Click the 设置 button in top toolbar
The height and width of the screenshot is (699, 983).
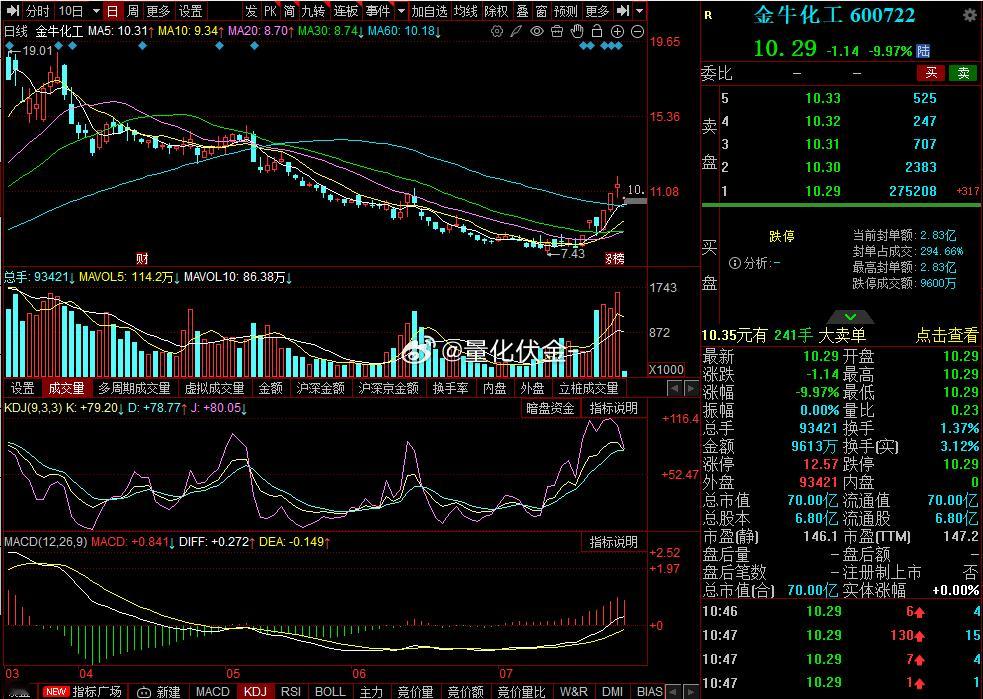tap(191, 11)
